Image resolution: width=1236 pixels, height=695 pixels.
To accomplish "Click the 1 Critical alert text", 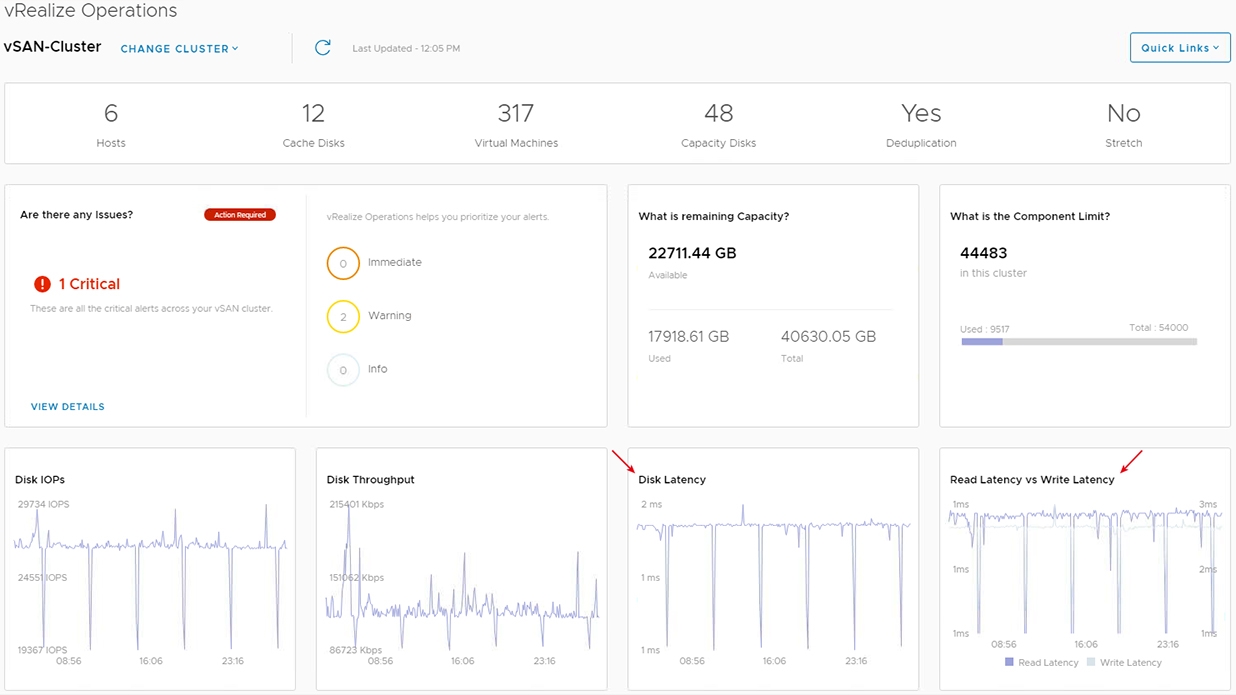I will pos(89,284).
